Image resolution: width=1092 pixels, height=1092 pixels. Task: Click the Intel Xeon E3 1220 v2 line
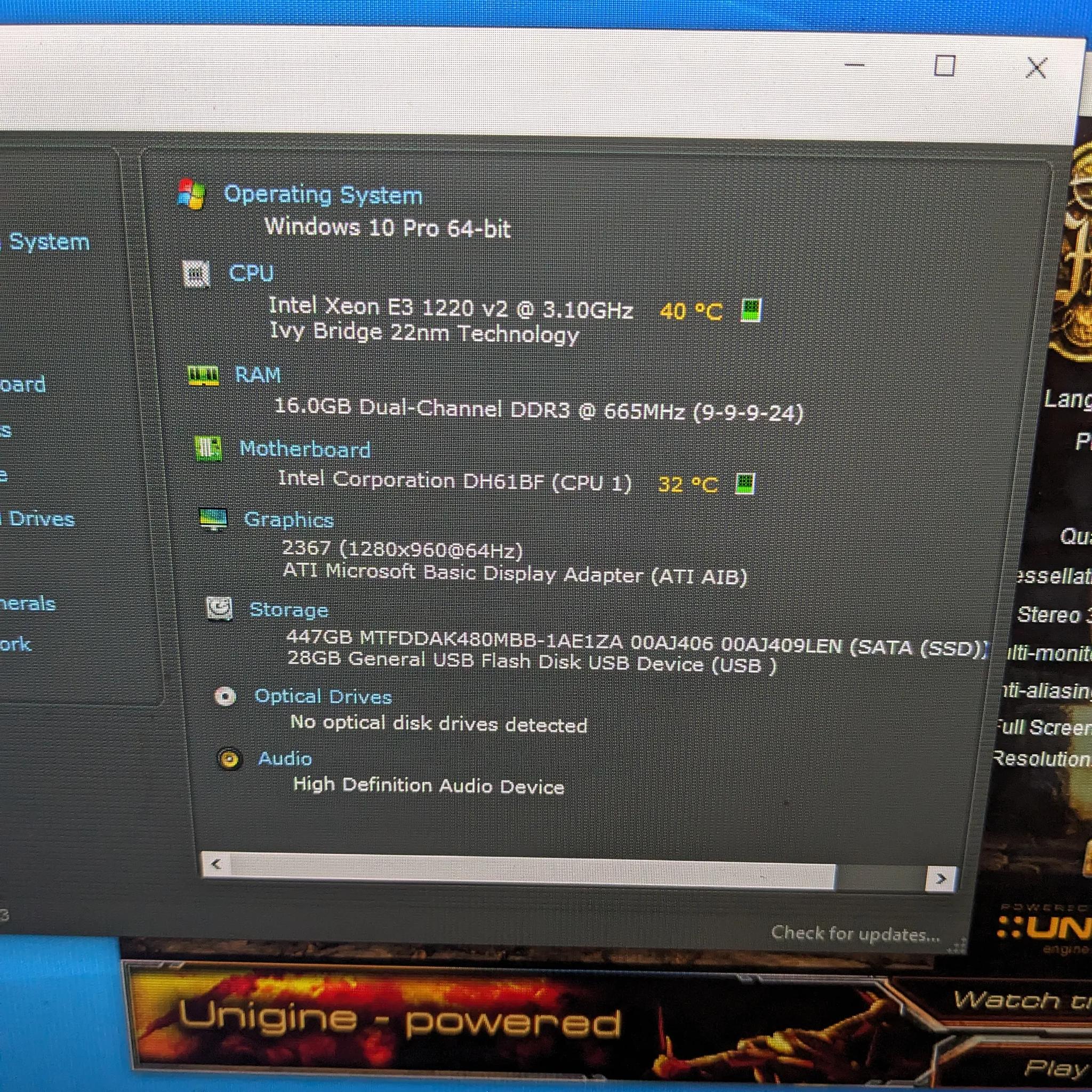[451, 308]
